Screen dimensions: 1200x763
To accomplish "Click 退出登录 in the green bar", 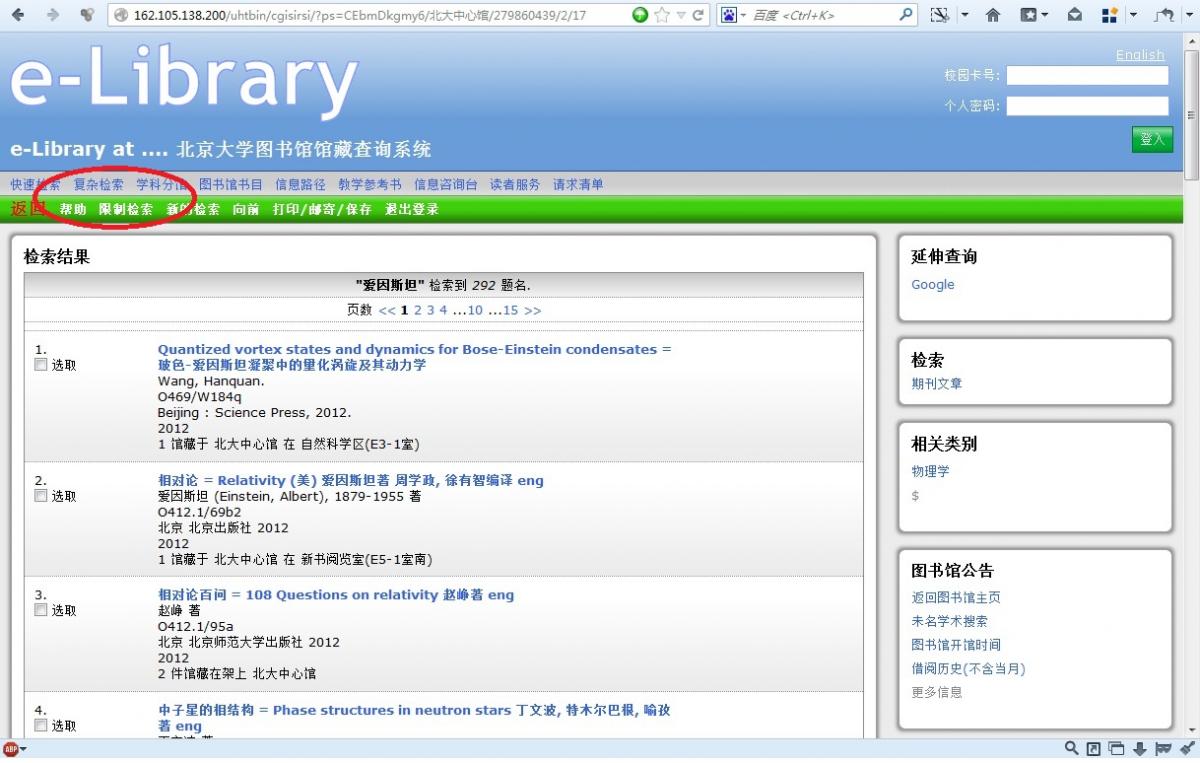I will [x=412, y=209].
